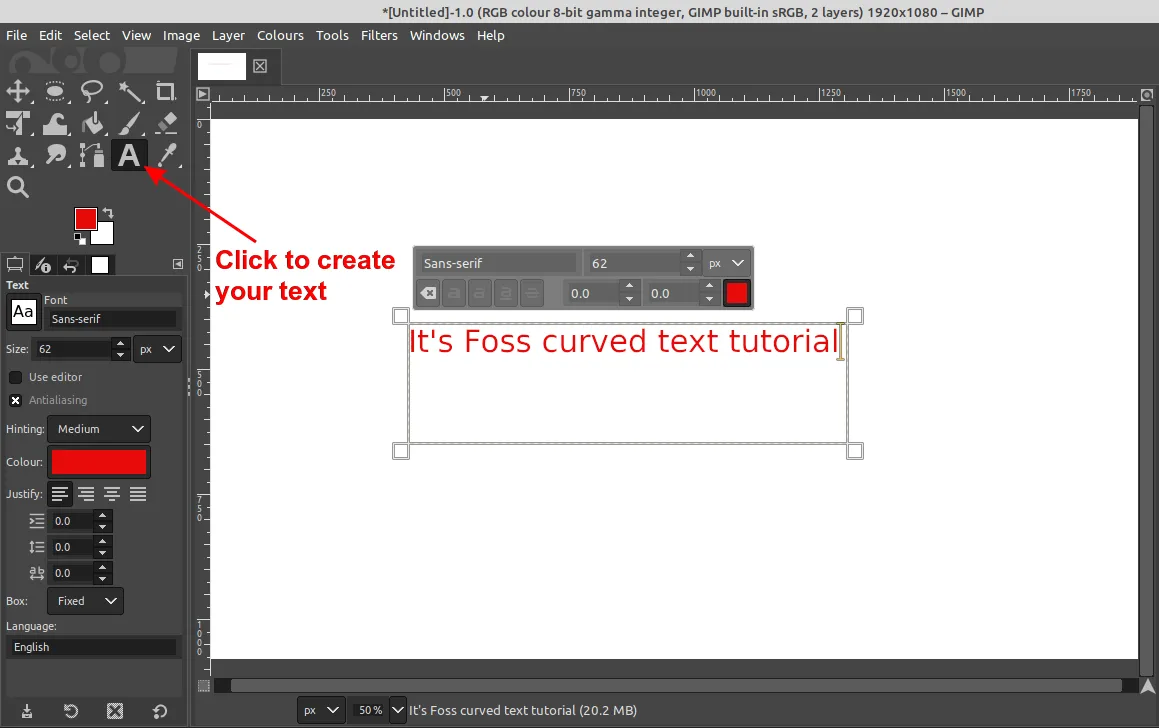This screenshot has width=1159, height=728.
Task: Select the Free Select lasso tool
Action: click(92, 92)
